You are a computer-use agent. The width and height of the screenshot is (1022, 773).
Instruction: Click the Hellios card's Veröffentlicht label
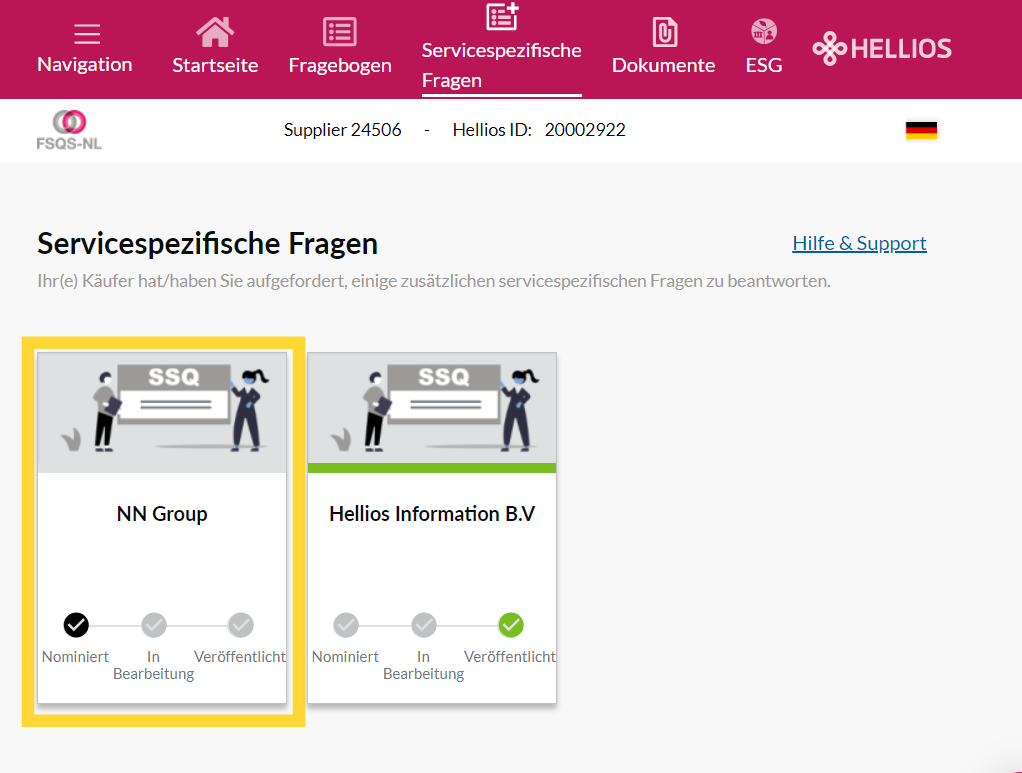click(x=510, y=656)
